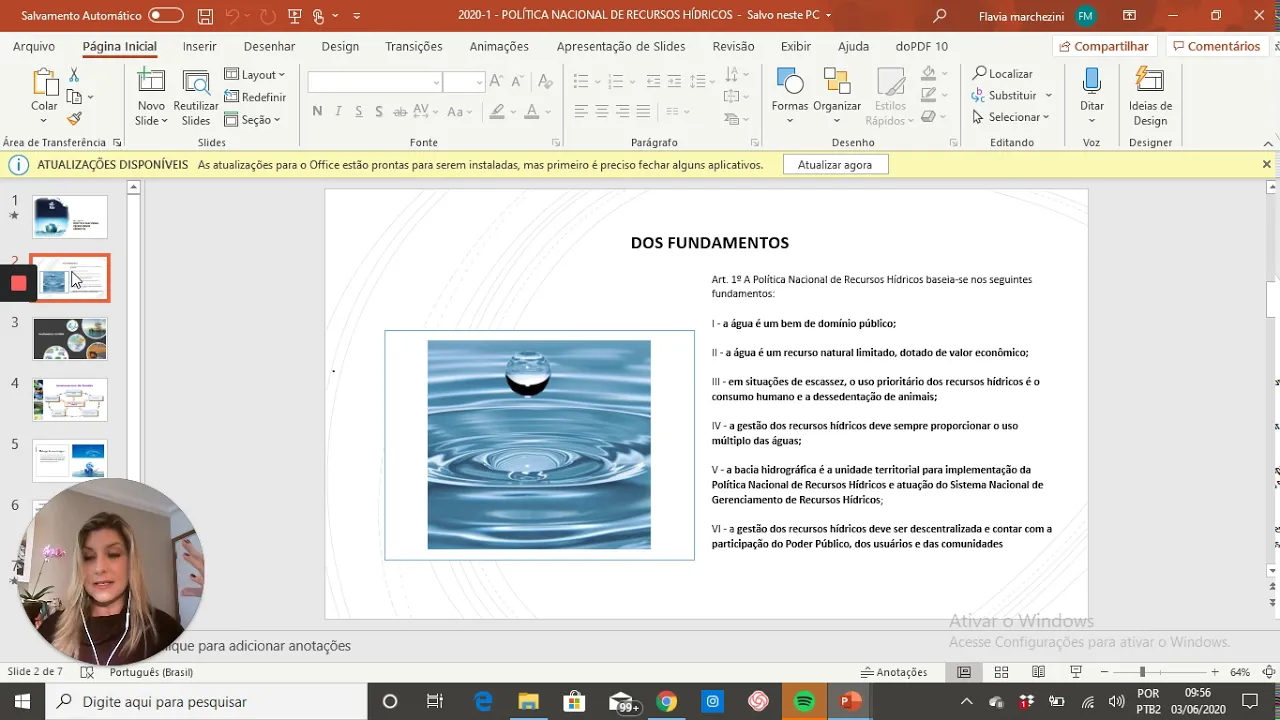This screenshot has width=1280, height=720.
Task: Open the Formas shapes gallery
Action: pyautogui.click(x=790, y=95)
